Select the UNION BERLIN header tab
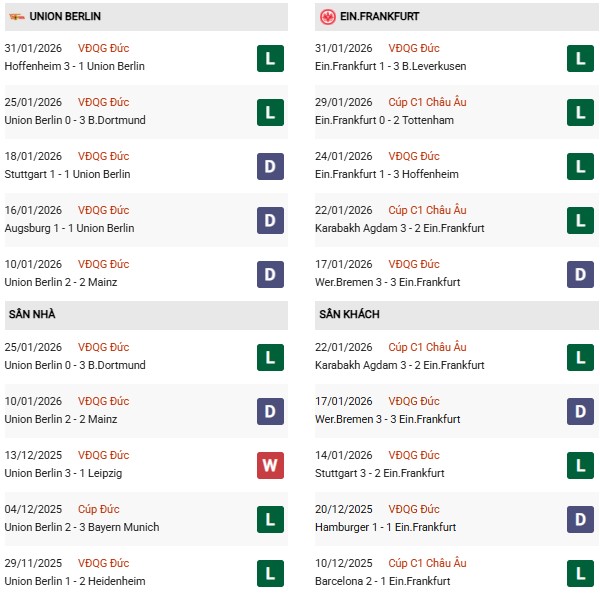 (65, 17)
